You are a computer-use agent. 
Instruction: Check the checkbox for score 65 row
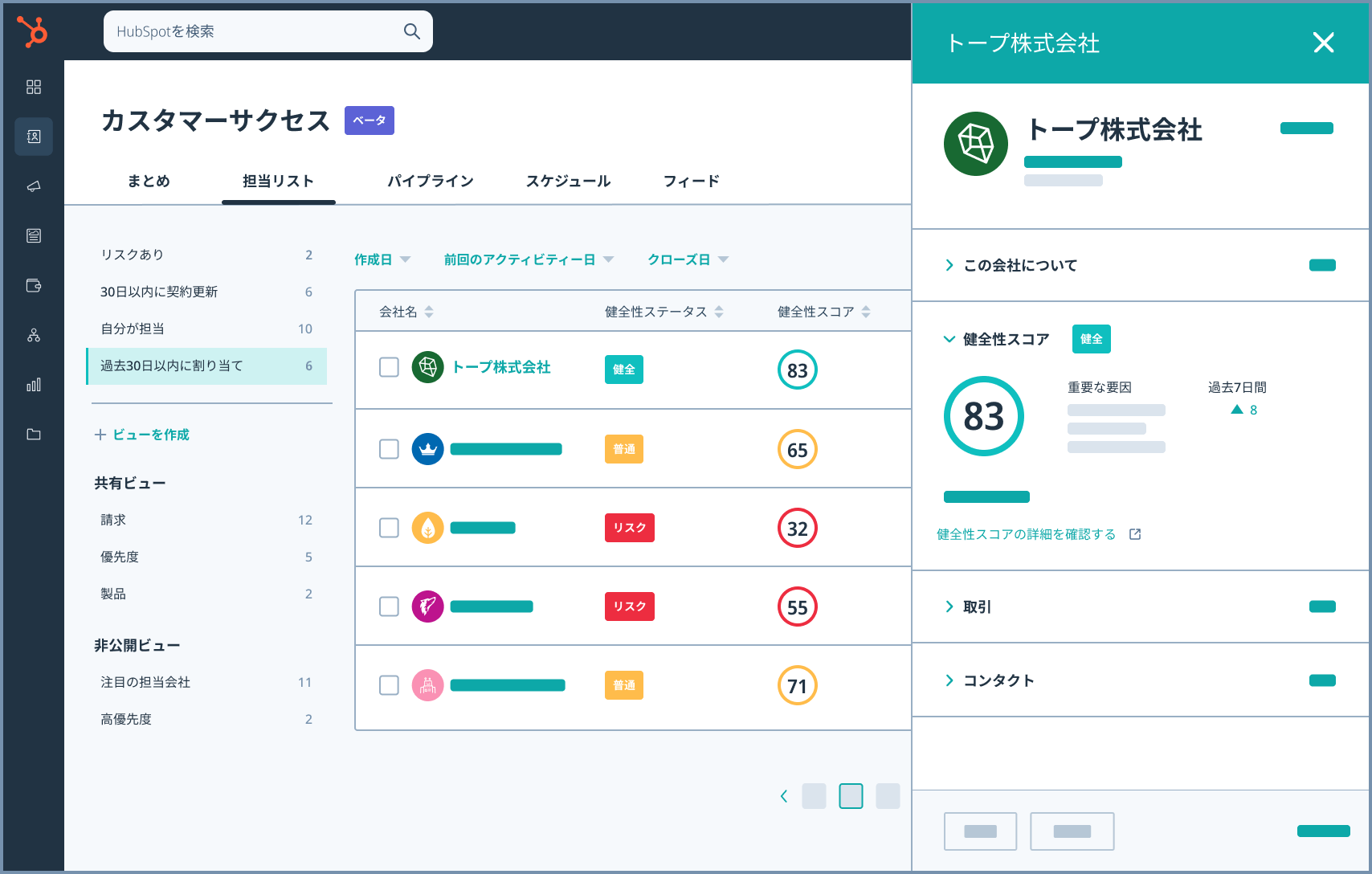click(389, 449)
